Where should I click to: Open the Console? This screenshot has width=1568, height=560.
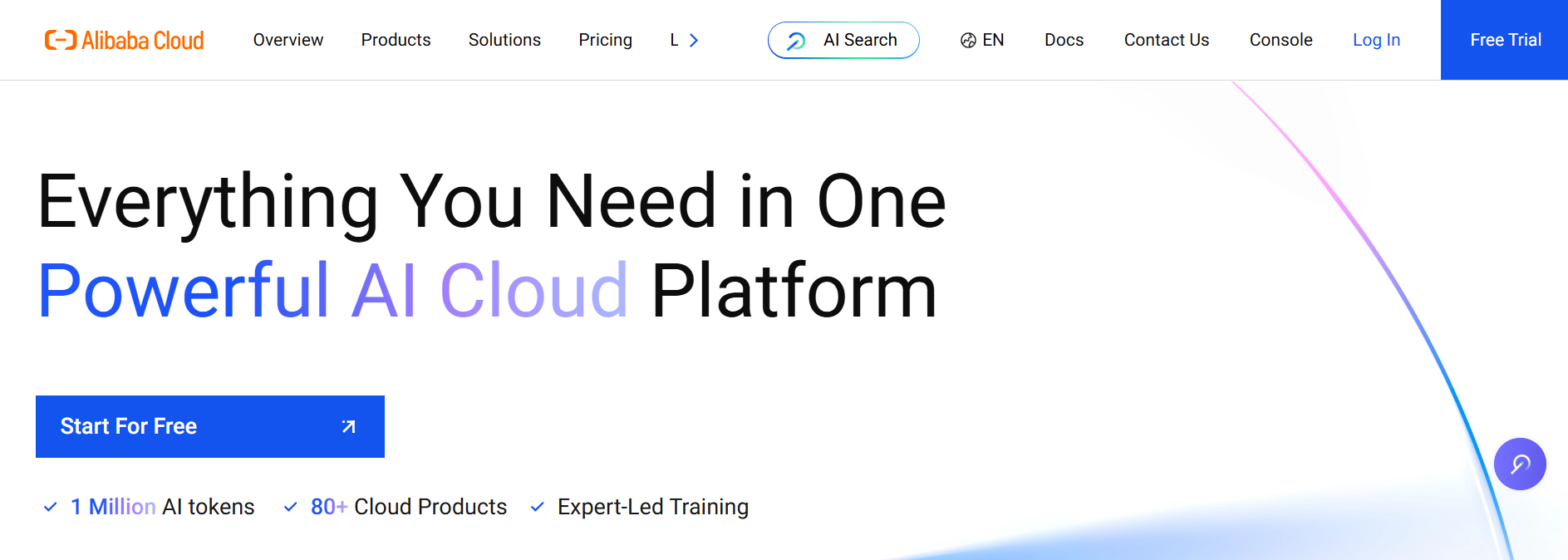pos(1280,40)
